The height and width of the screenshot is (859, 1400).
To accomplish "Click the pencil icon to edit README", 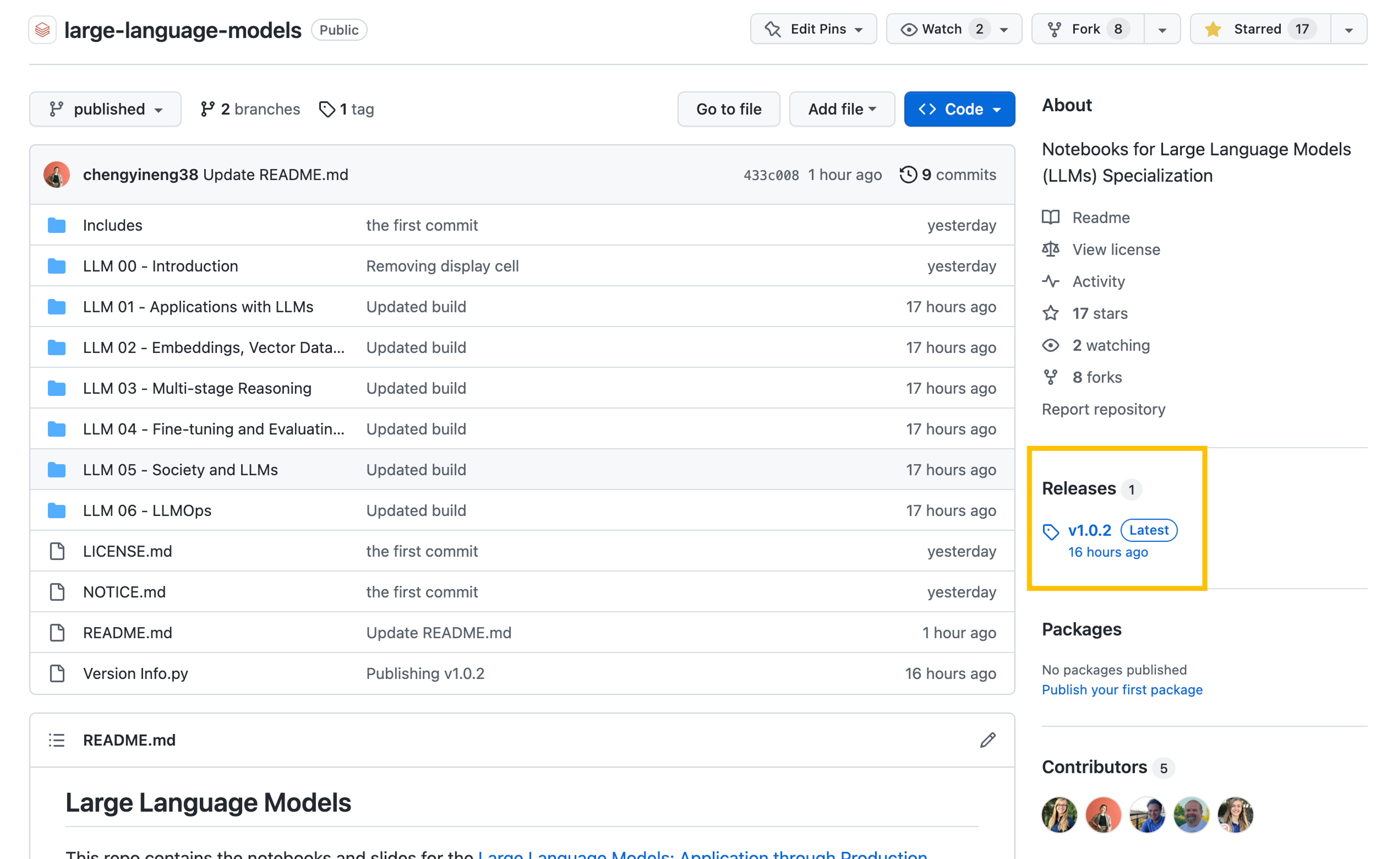I will click(987, 740).
